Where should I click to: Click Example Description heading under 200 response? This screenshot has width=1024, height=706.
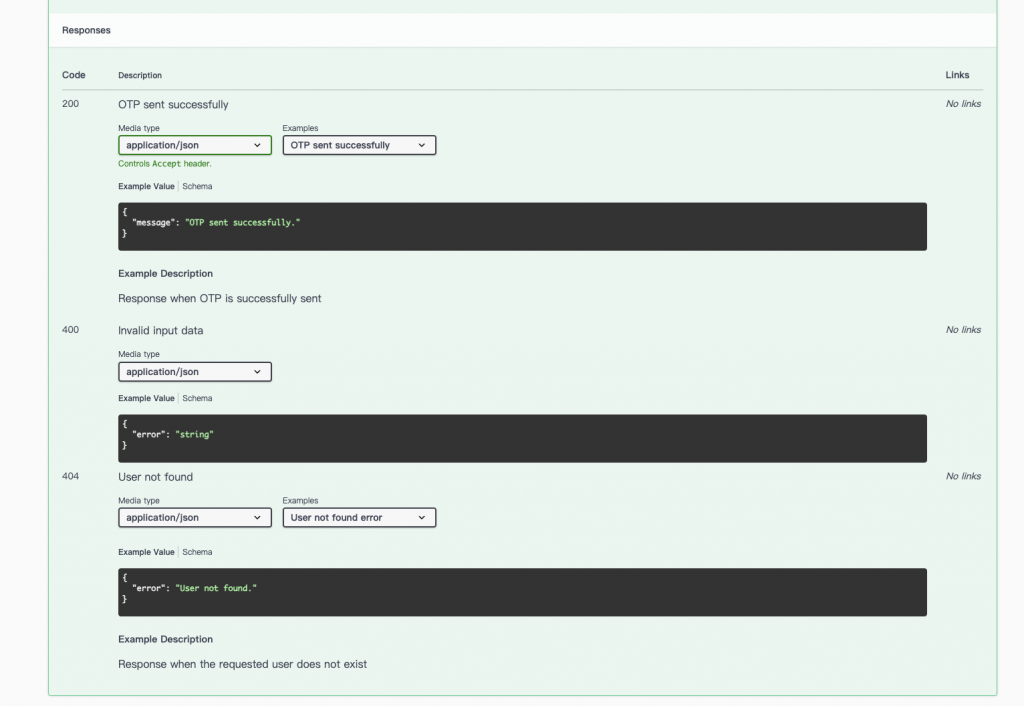pos(165,274)
